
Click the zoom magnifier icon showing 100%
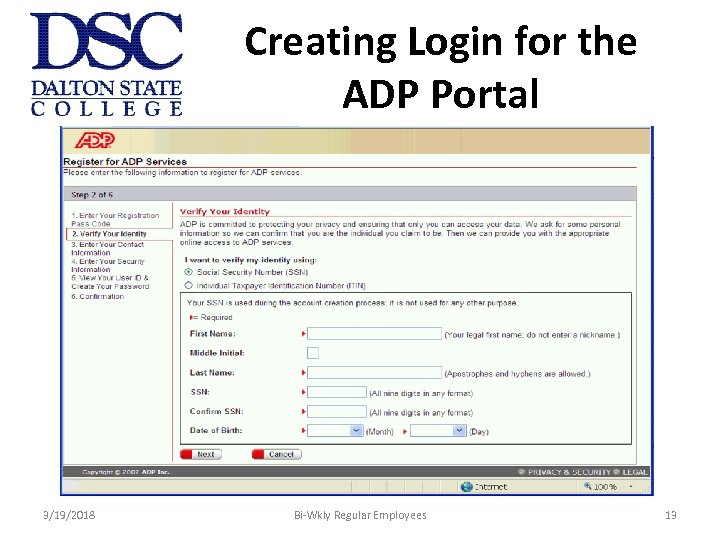(x=588, y=486)
